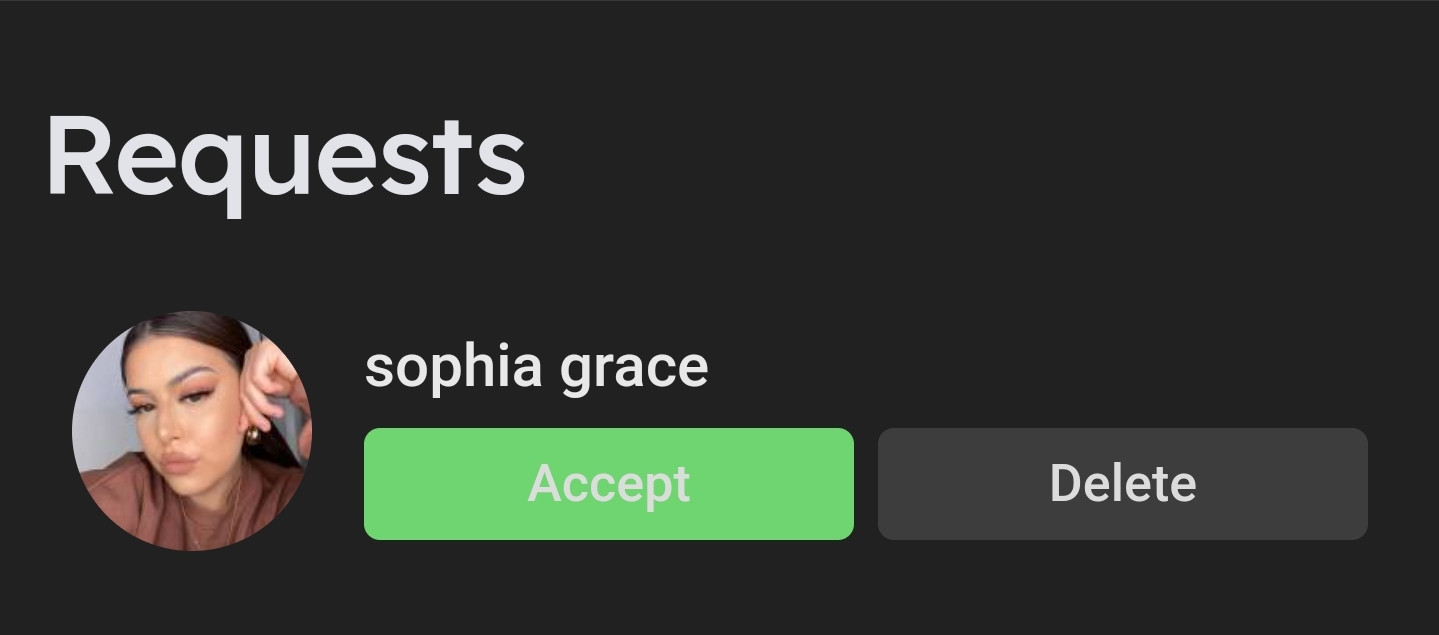Select the Requests heading
The width and height of the screenshot is (1439, 635).
[x=285, y=158]
